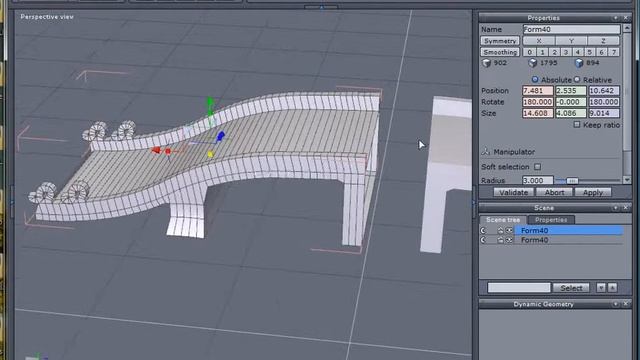Click the moon icon on unselected Form40 row

[484, 240]
